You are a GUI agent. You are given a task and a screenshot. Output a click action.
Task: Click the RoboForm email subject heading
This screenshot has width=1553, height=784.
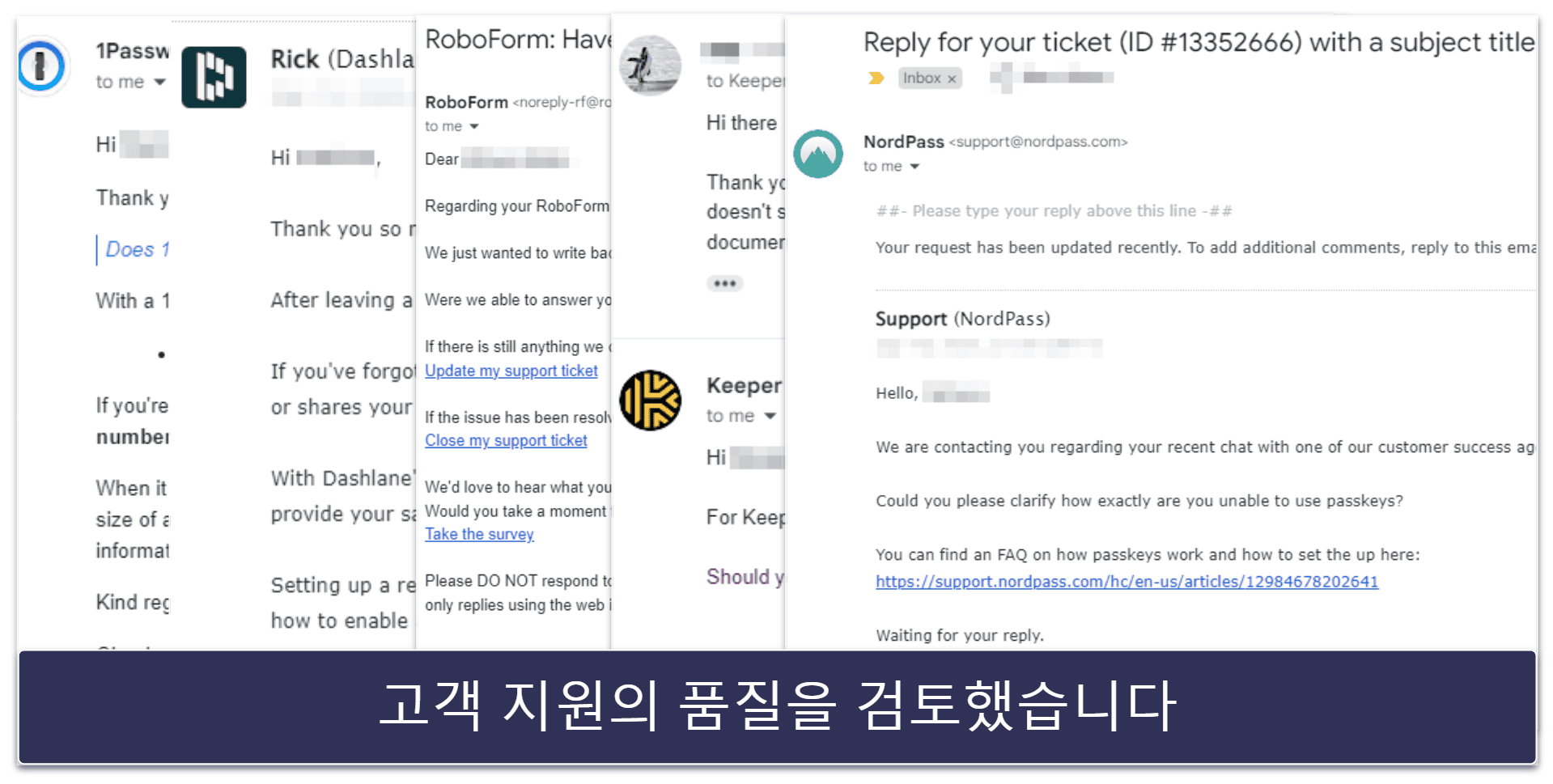pyautogui.click(x=518, y=39)
